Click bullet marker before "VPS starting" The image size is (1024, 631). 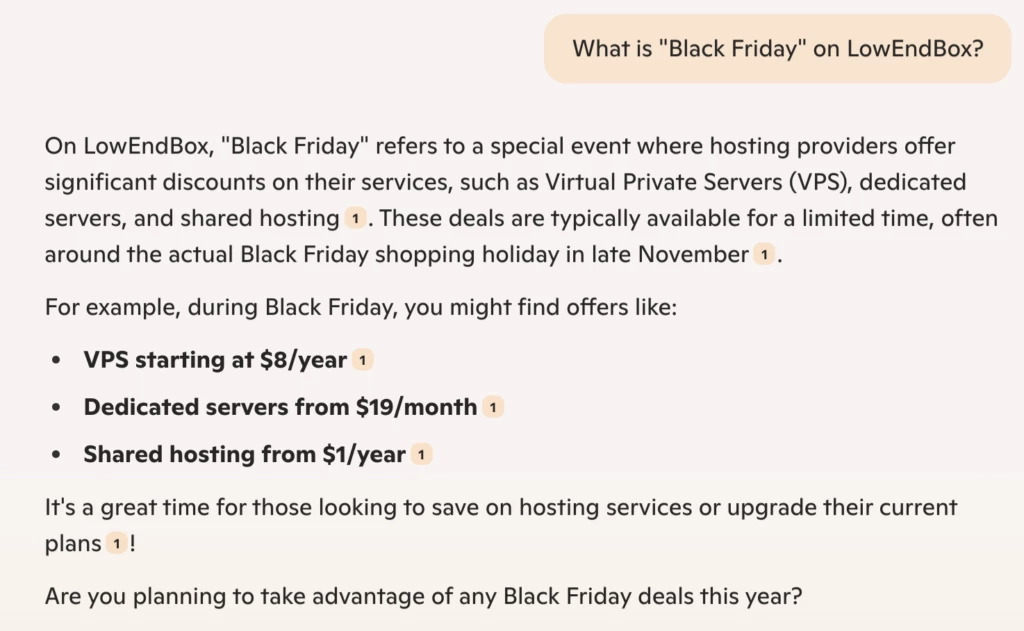coord(59,360)
